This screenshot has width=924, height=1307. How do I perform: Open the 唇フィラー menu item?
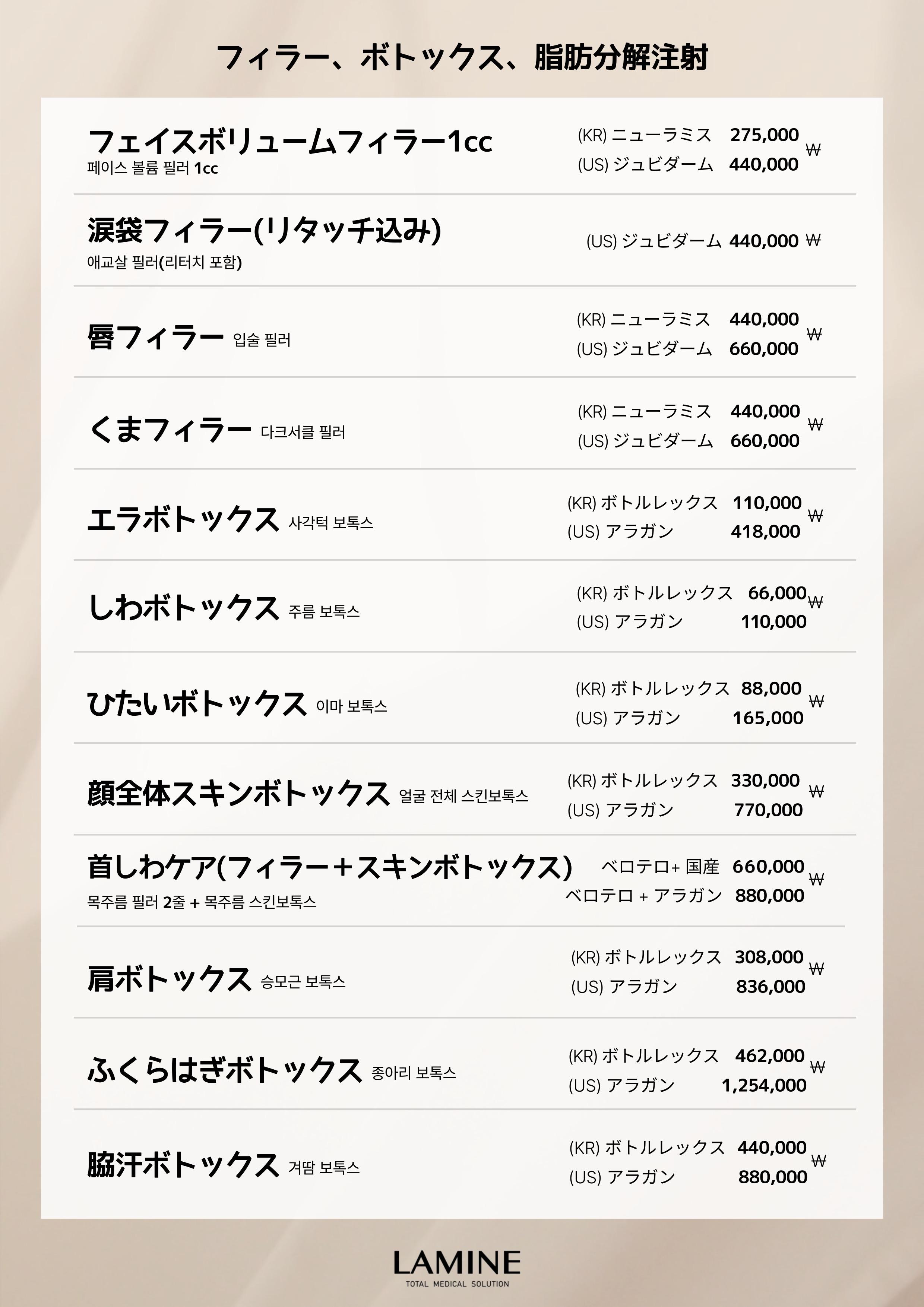pyautogui.click(x=155, y=337)
